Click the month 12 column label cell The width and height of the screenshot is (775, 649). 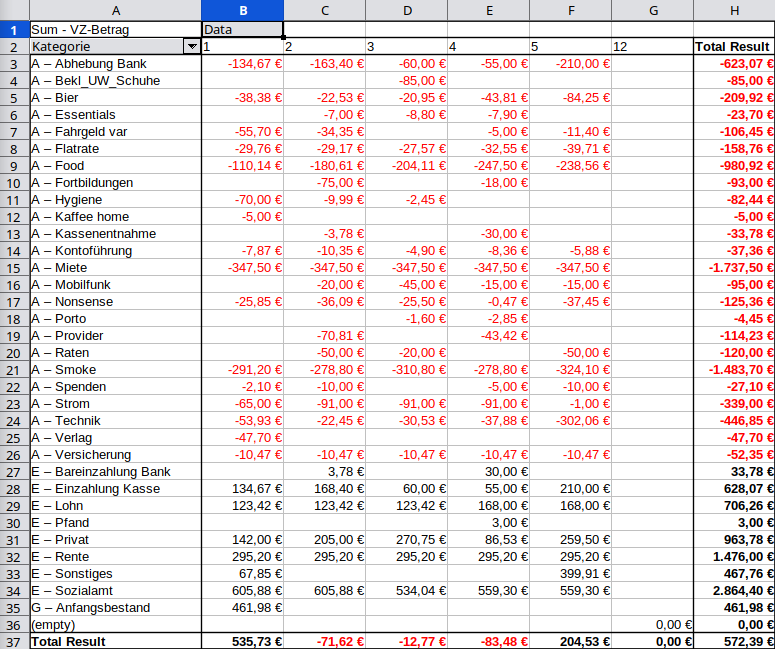652,47
